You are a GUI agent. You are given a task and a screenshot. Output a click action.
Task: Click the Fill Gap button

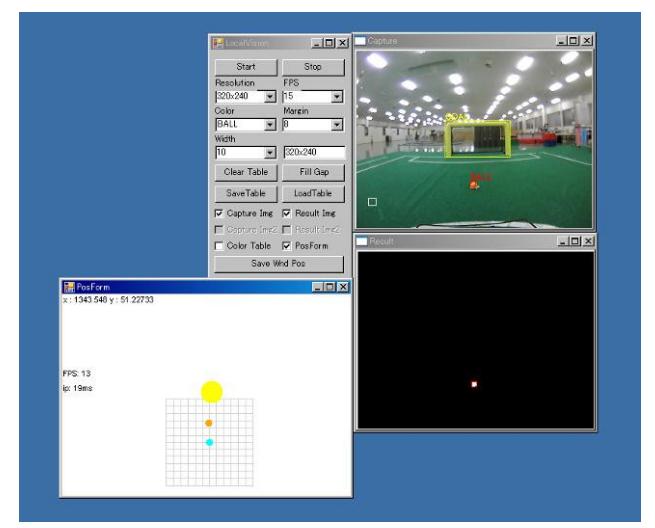tap(313, 172)
